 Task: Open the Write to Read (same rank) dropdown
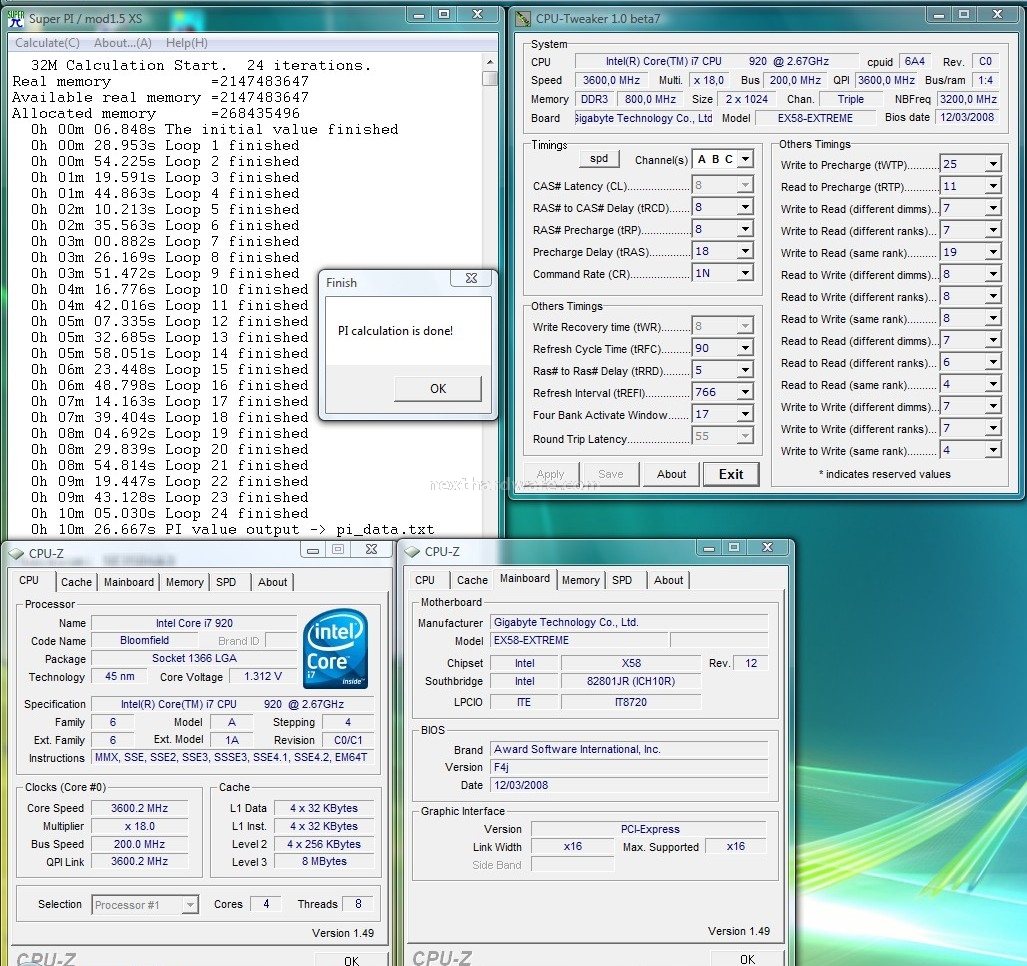click(x=994, y=253)
